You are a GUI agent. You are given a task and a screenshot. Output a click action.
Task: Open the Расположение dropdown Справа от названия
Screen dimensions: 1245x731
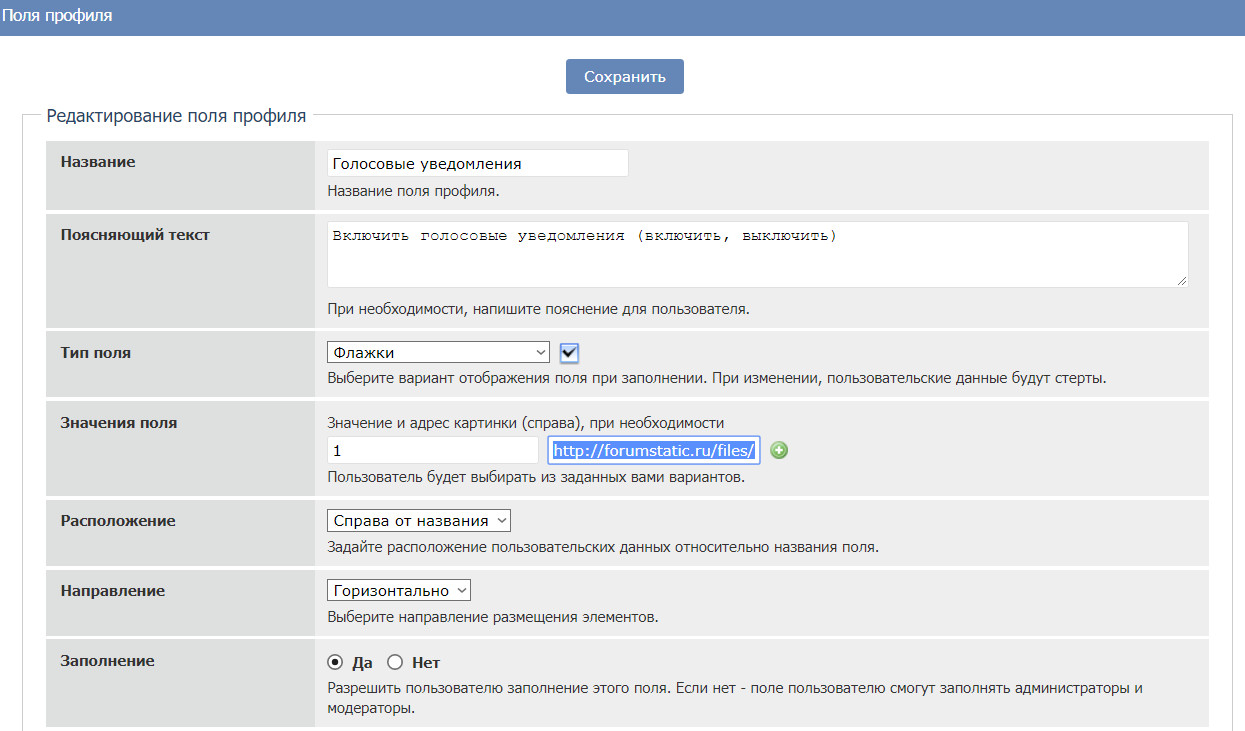coord(419,520)
